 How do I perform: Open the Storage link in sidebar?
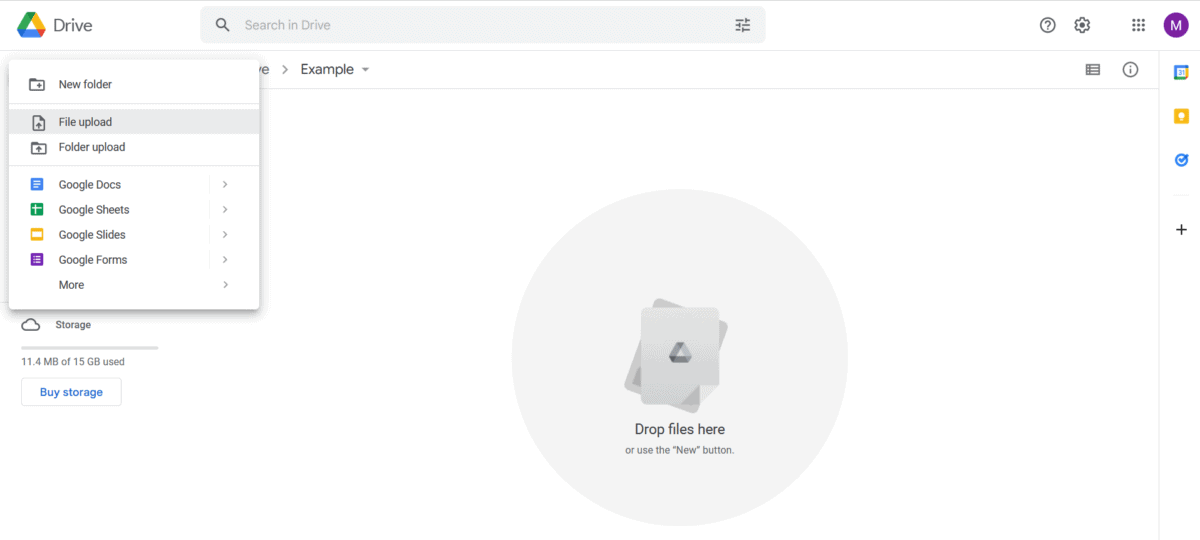(x=73, y=325)
